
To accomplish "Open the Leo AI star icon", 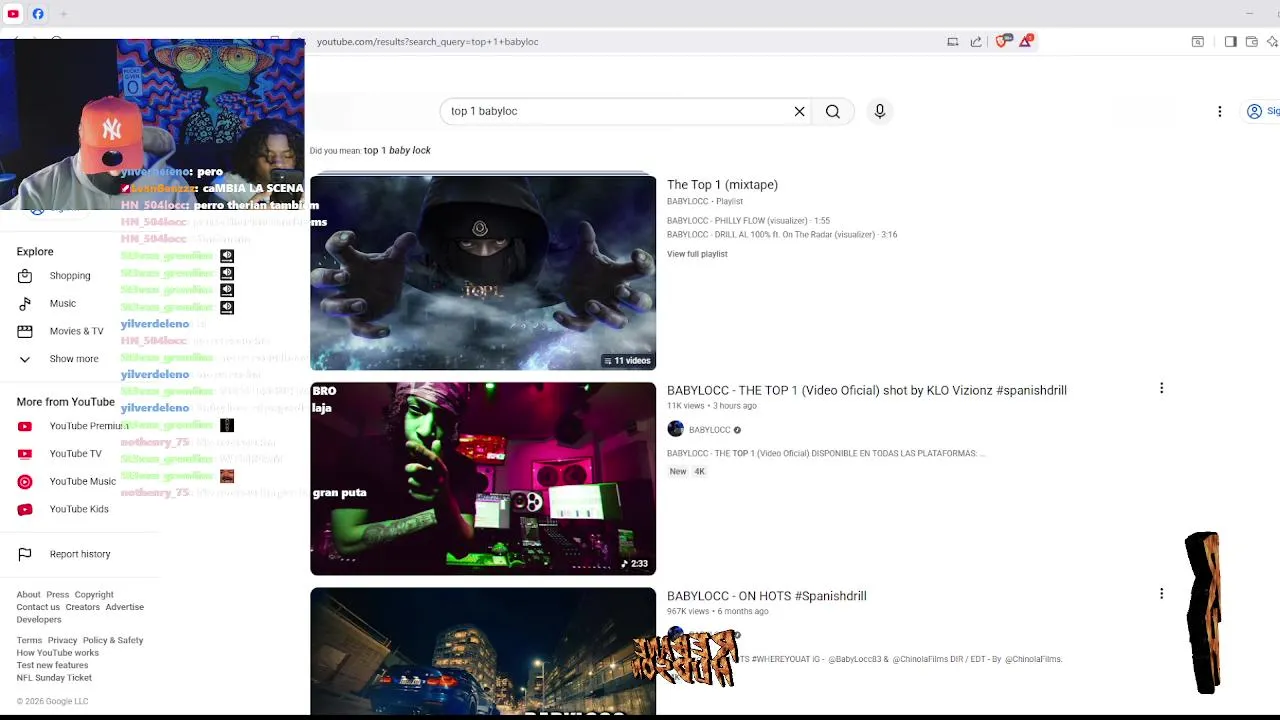I will pos(1272,42).
